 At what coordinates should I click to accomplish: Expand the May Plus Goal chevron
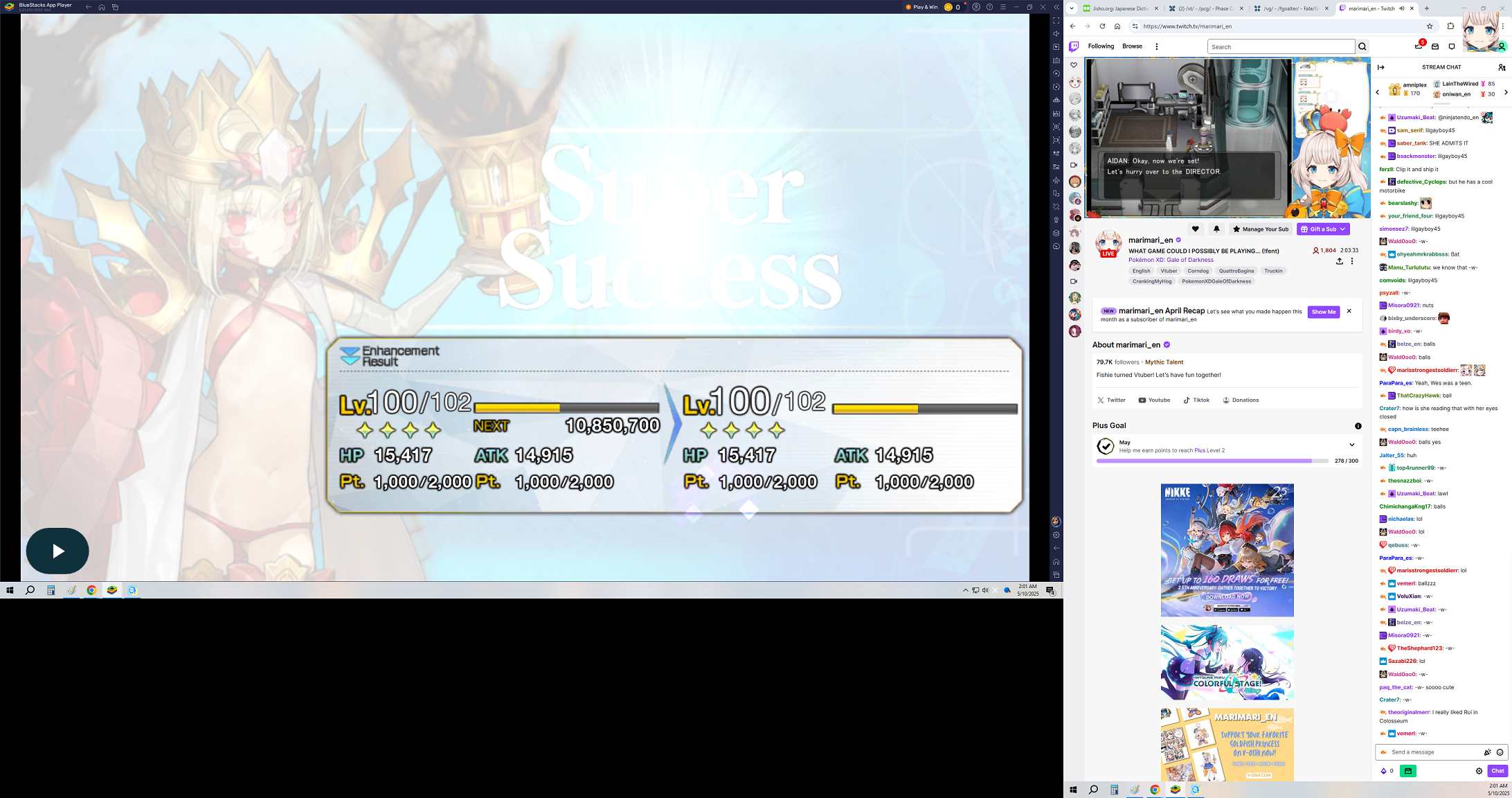(x=1351, y=445)
